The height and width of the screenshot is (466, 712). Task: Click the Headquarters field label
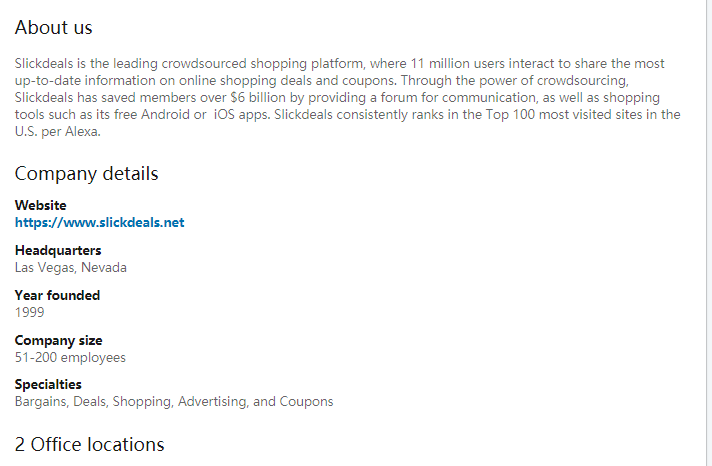[x=58, y=250]
